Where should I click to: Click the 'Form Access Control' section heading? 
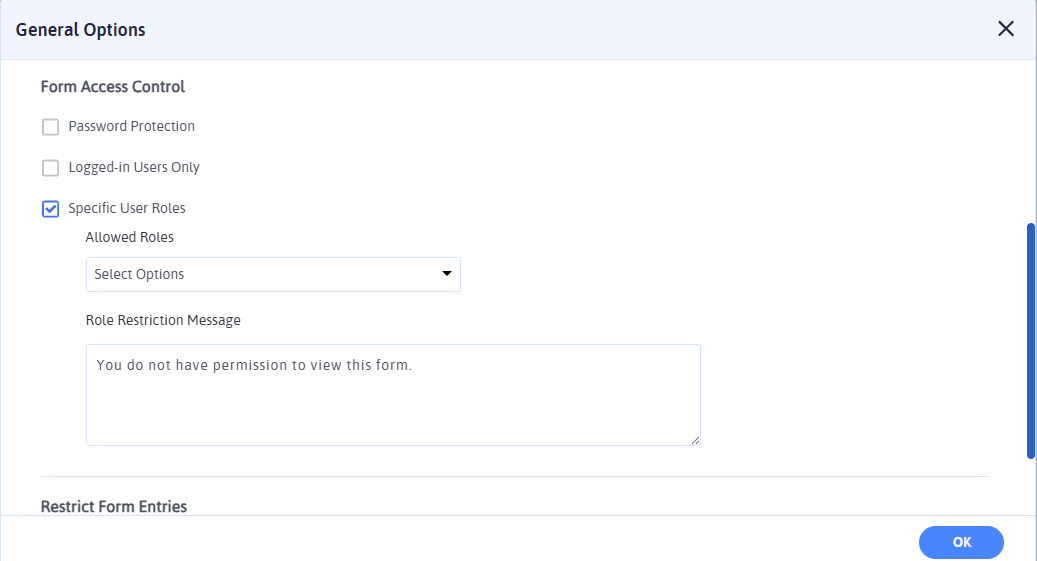point(113,87)
